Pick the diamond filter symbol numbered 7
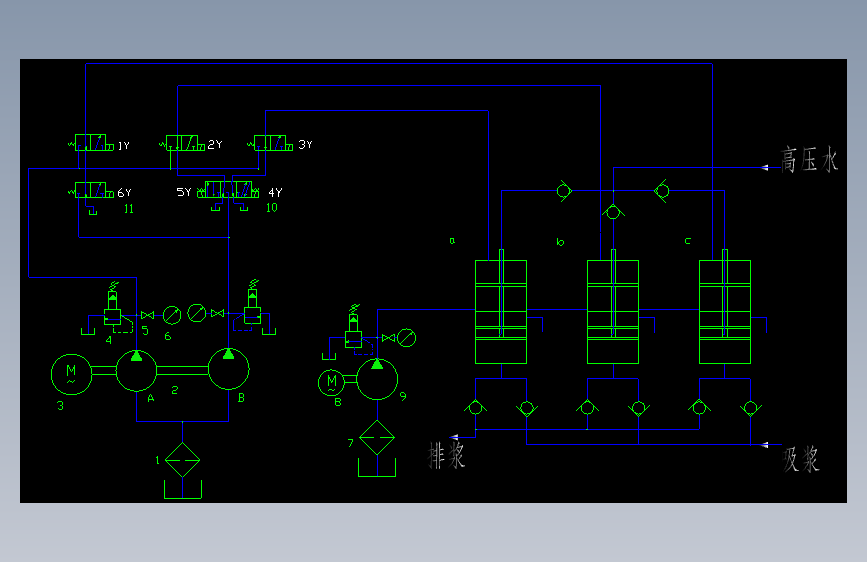The height and width of the screenshot is (562, 867). pos(377,438)
